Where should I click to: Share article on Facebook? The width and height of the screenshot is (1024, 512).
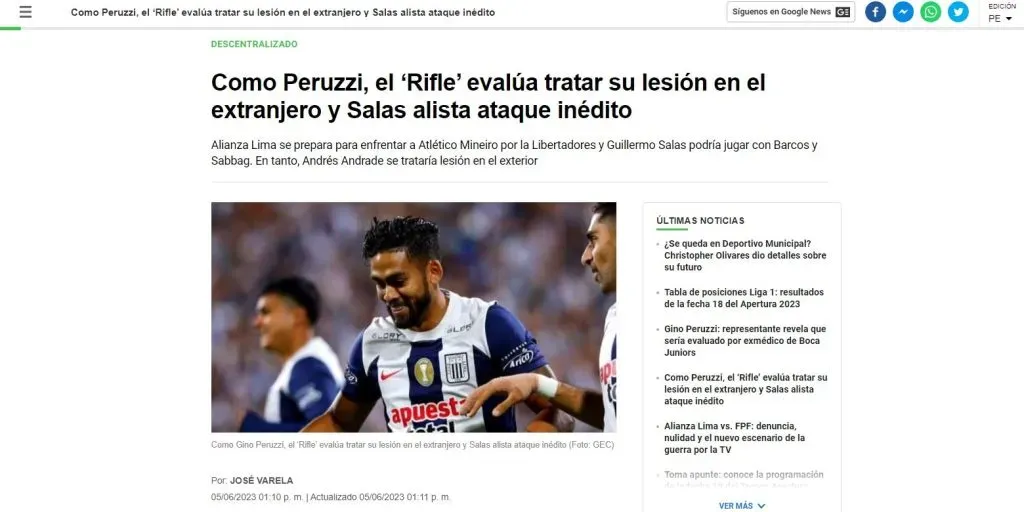tap(875, 12)
